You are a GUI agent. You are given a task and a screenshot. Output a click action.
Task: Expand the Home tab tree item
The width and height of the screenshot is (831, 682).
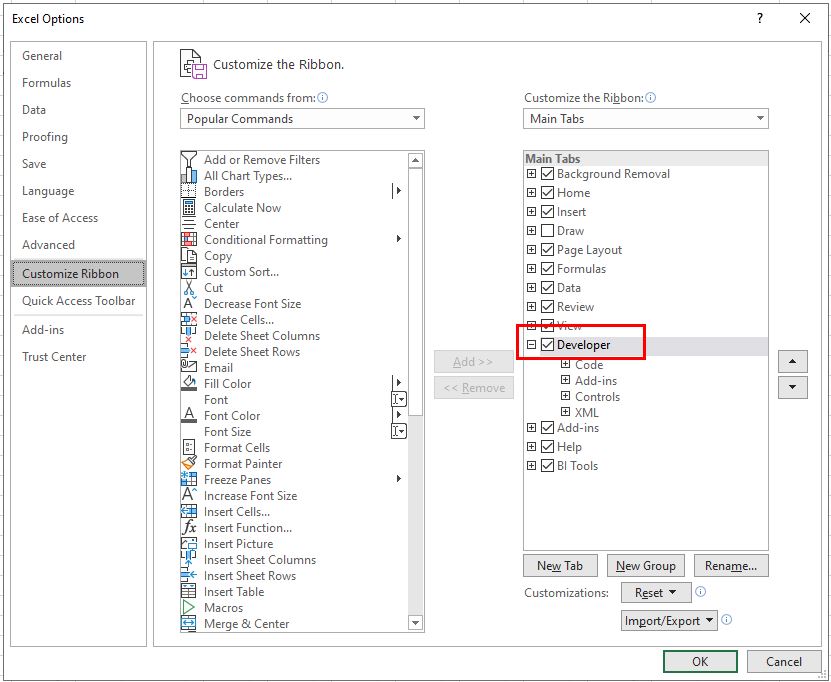[x=531, y=193]
